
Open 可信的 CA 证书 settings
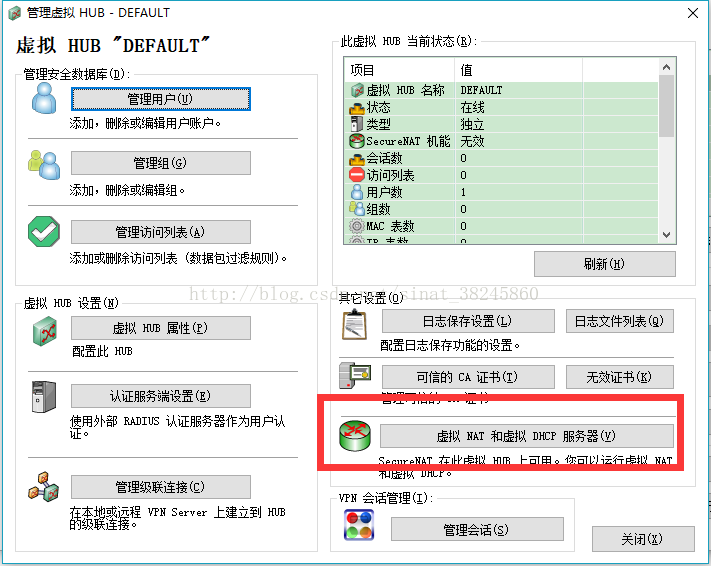(x=468, y=377)
